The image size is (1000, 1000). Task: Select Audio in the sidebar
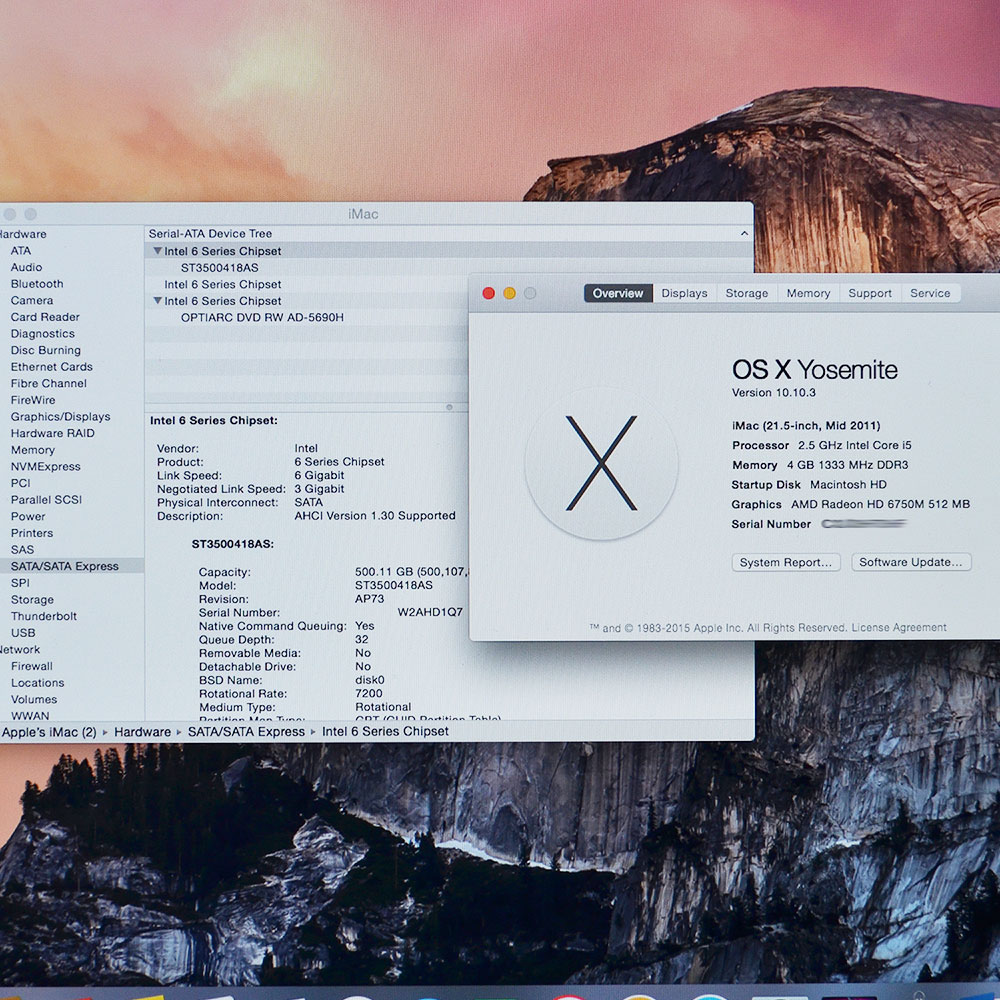coord(26,267)
